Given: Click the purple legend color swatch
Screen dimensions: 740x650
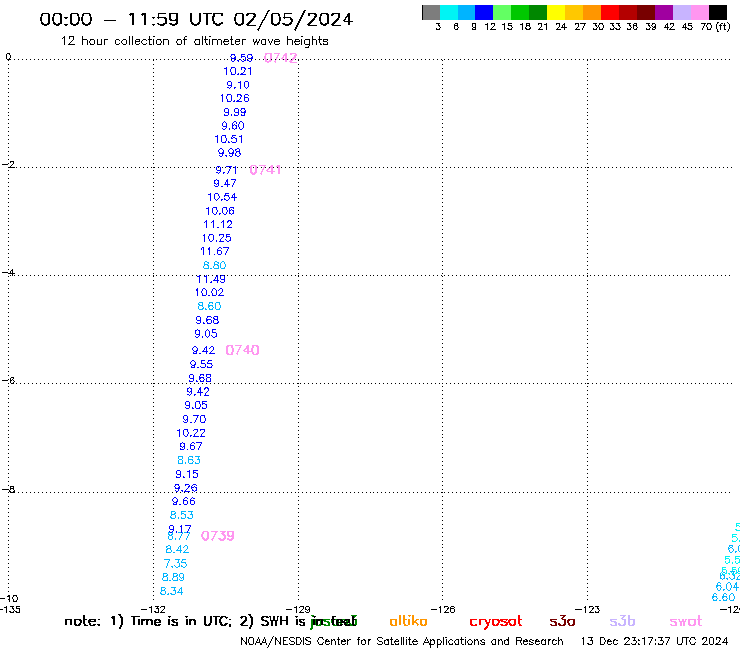Looking at the screenshot, I should click(x=664, y=12).
